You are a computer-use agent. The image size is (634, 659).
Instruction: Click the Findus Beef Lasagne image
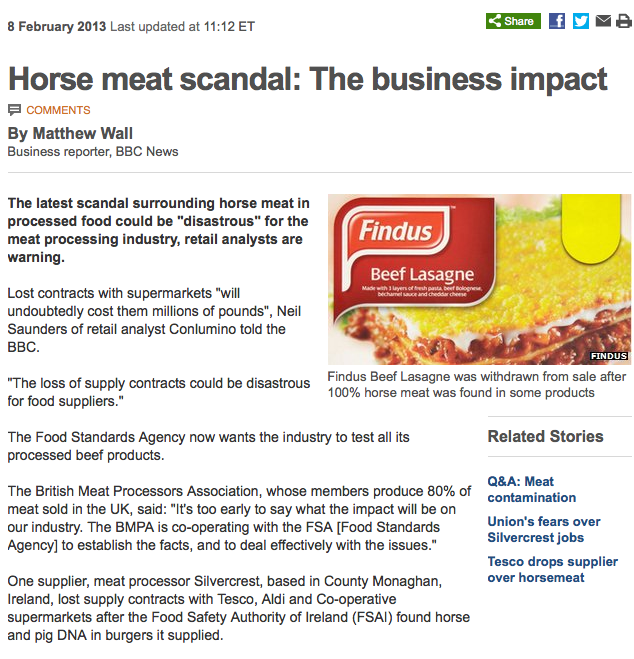[x=479, y=279]
